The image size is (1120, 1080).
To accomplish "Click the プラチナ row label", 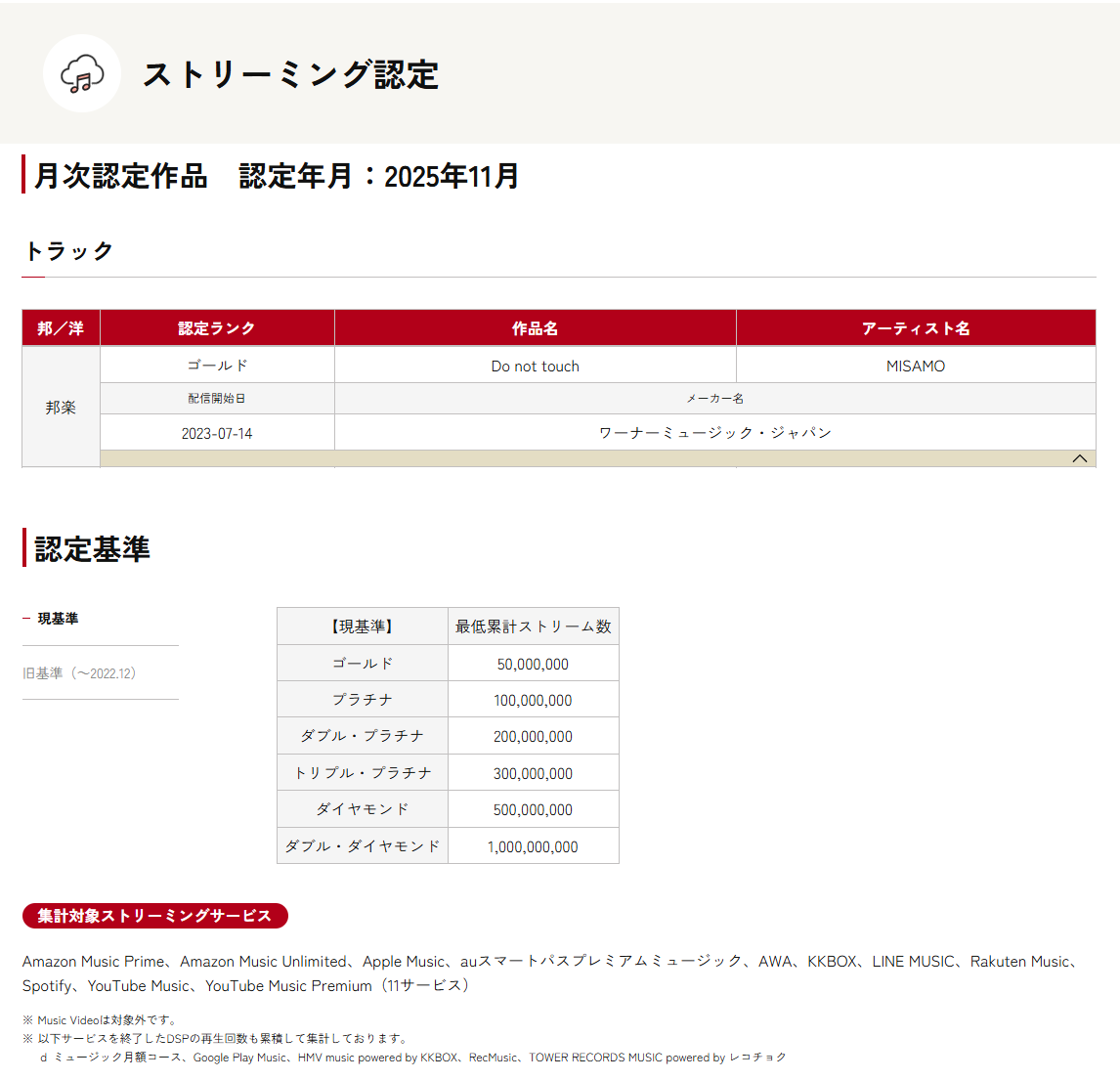I will coord(363,700).
